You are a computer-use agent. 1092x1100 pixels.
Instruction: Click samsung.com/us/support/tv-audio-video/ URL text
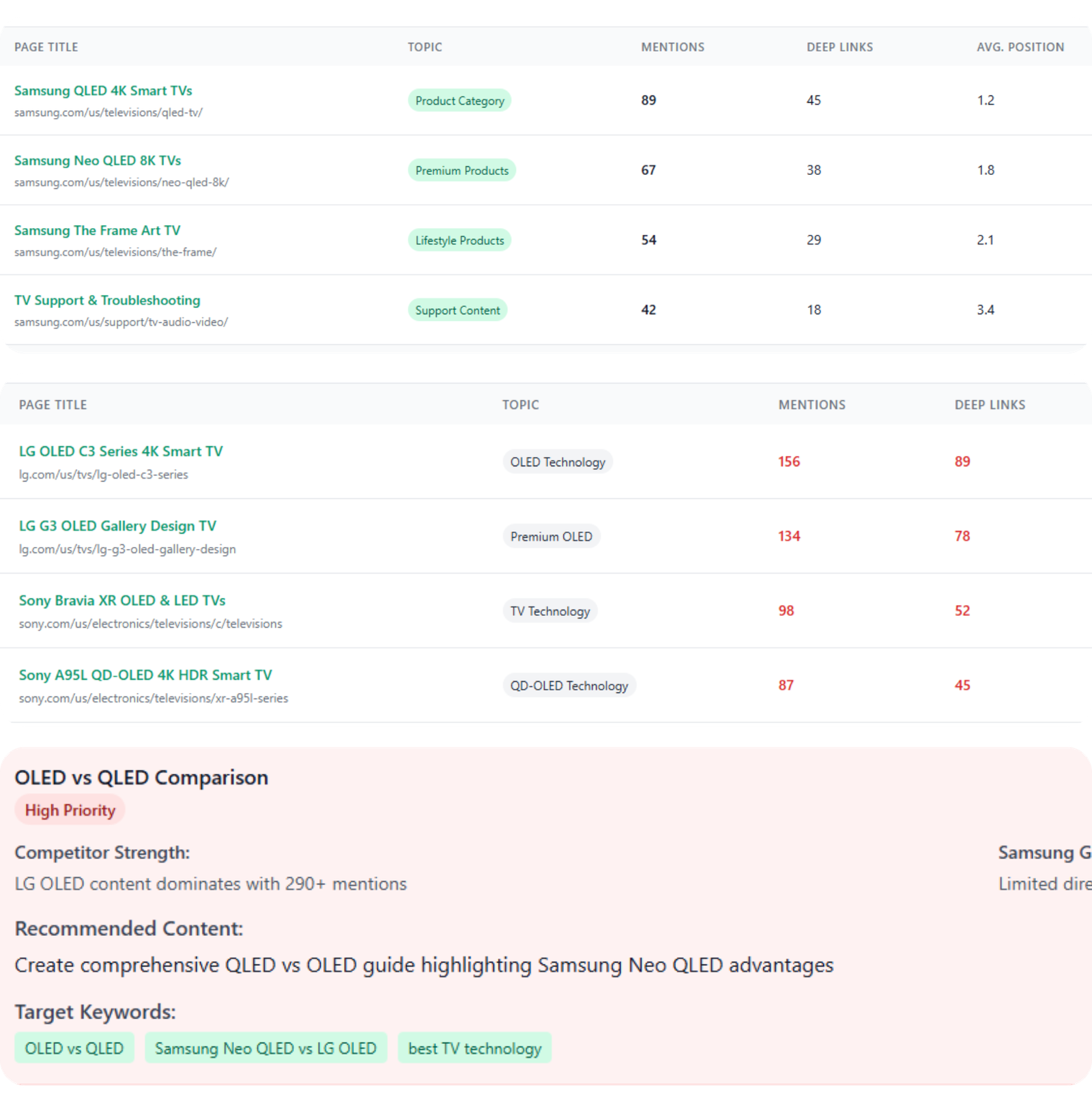(x=121, y=322)
